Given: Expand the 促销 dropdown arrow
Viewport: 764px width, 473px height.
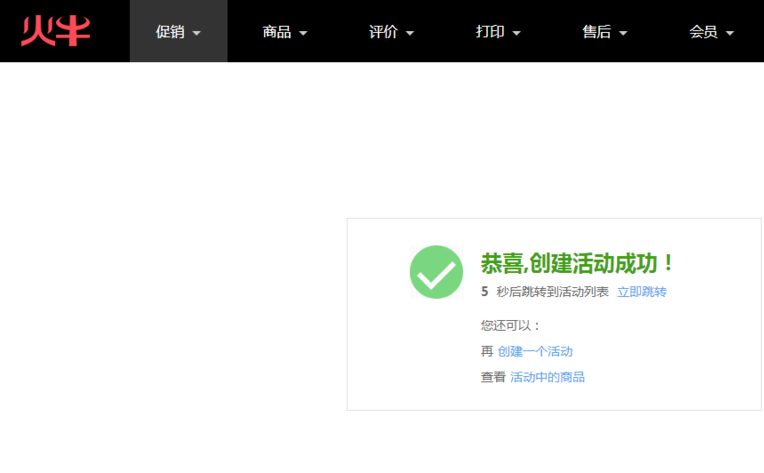Looking at the screenshot, I should 196,33.
